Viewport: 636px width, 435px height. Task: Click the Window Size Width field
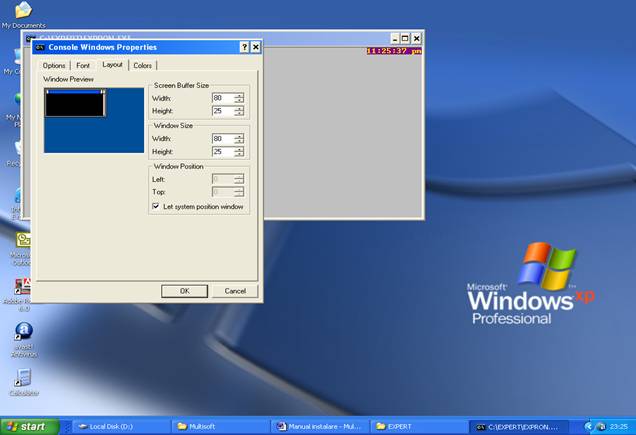click(x=223, y=139)
